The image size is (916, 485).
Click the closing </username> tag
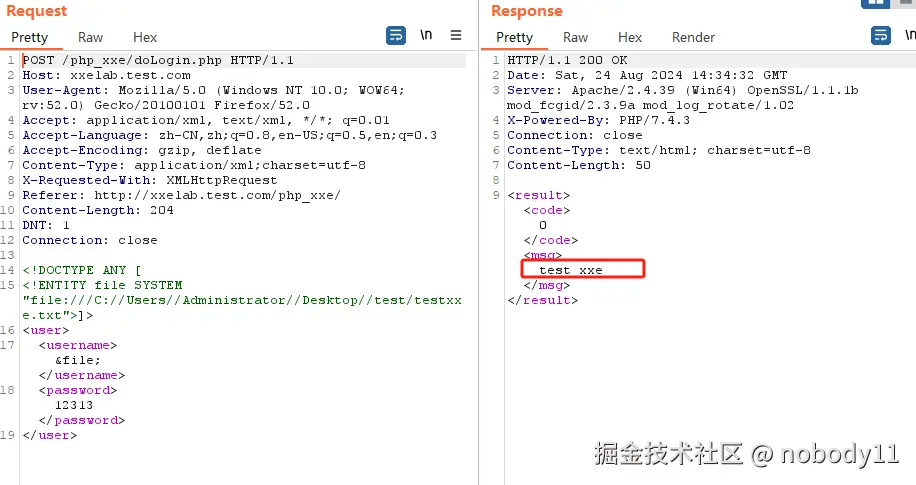(82, 375)
